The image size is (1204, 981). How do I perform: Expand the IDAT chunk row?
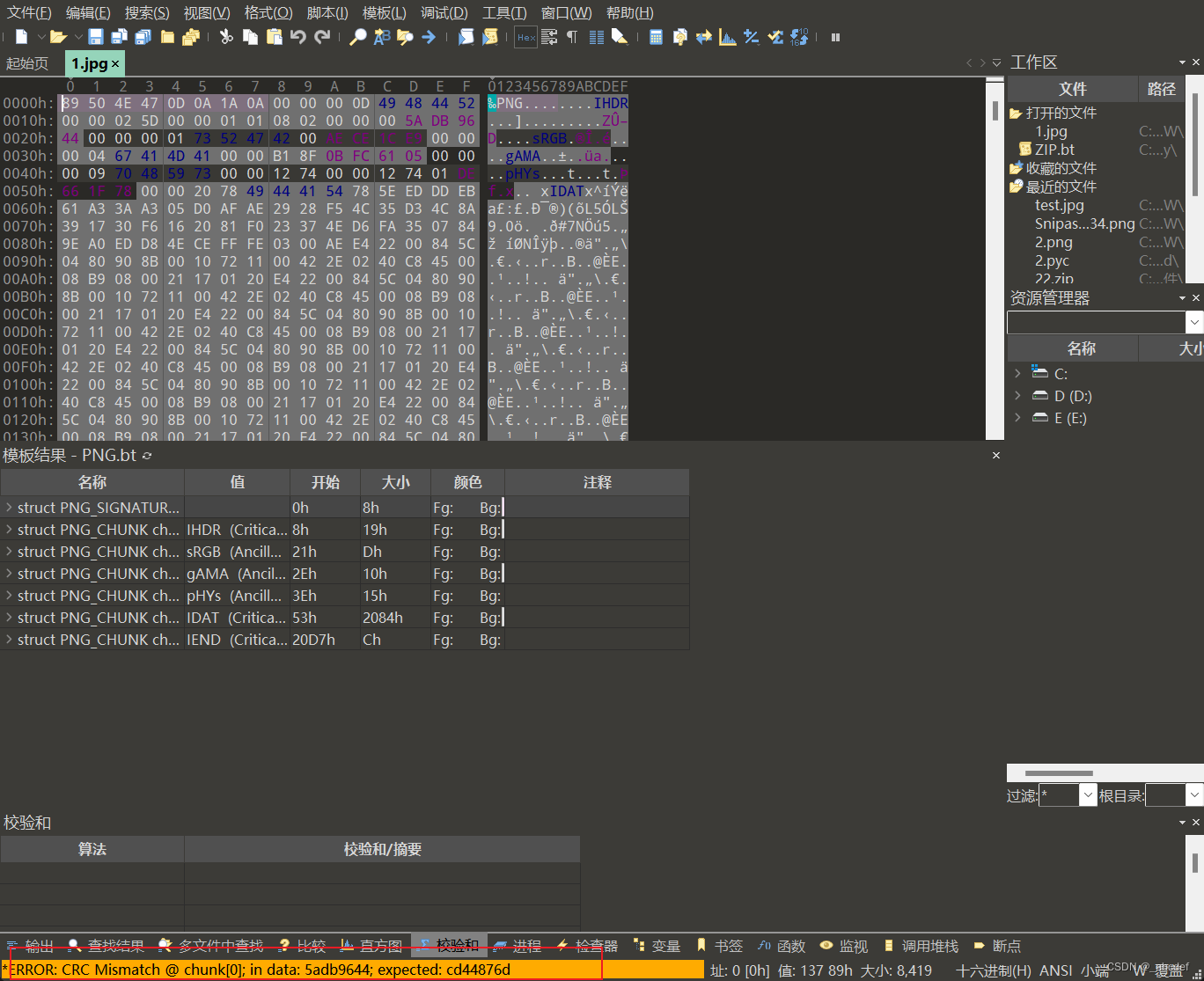point(9,618)
